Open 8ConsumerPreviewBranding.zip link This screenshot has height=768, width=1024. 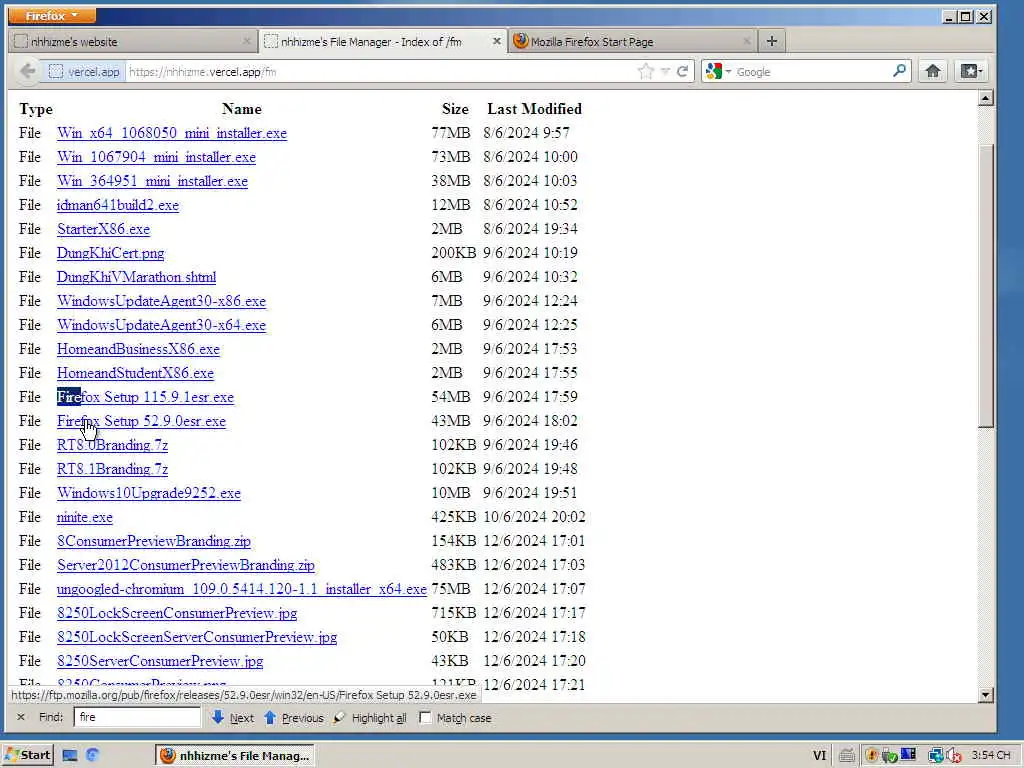click(153, 541)
